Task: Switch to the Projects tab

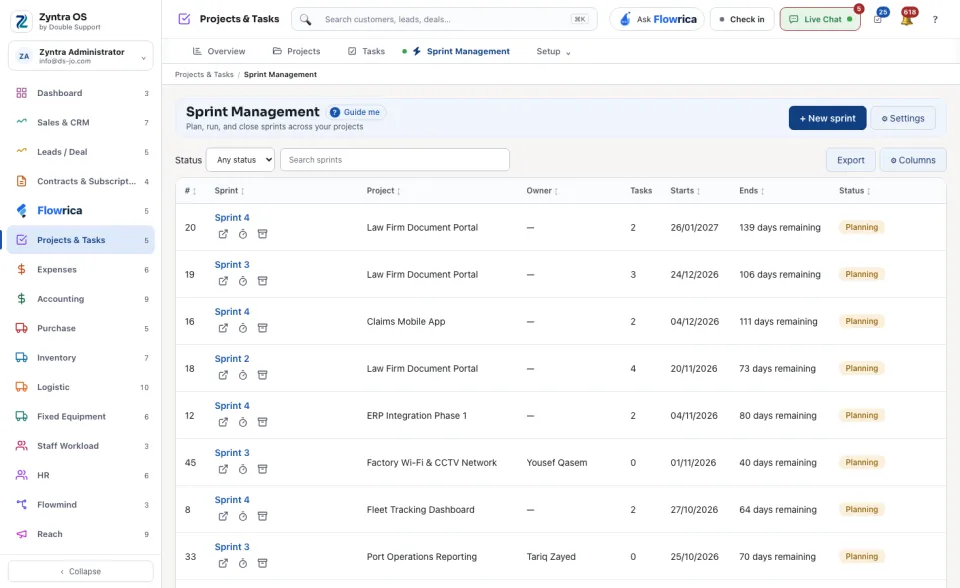Action: [296, 51]
